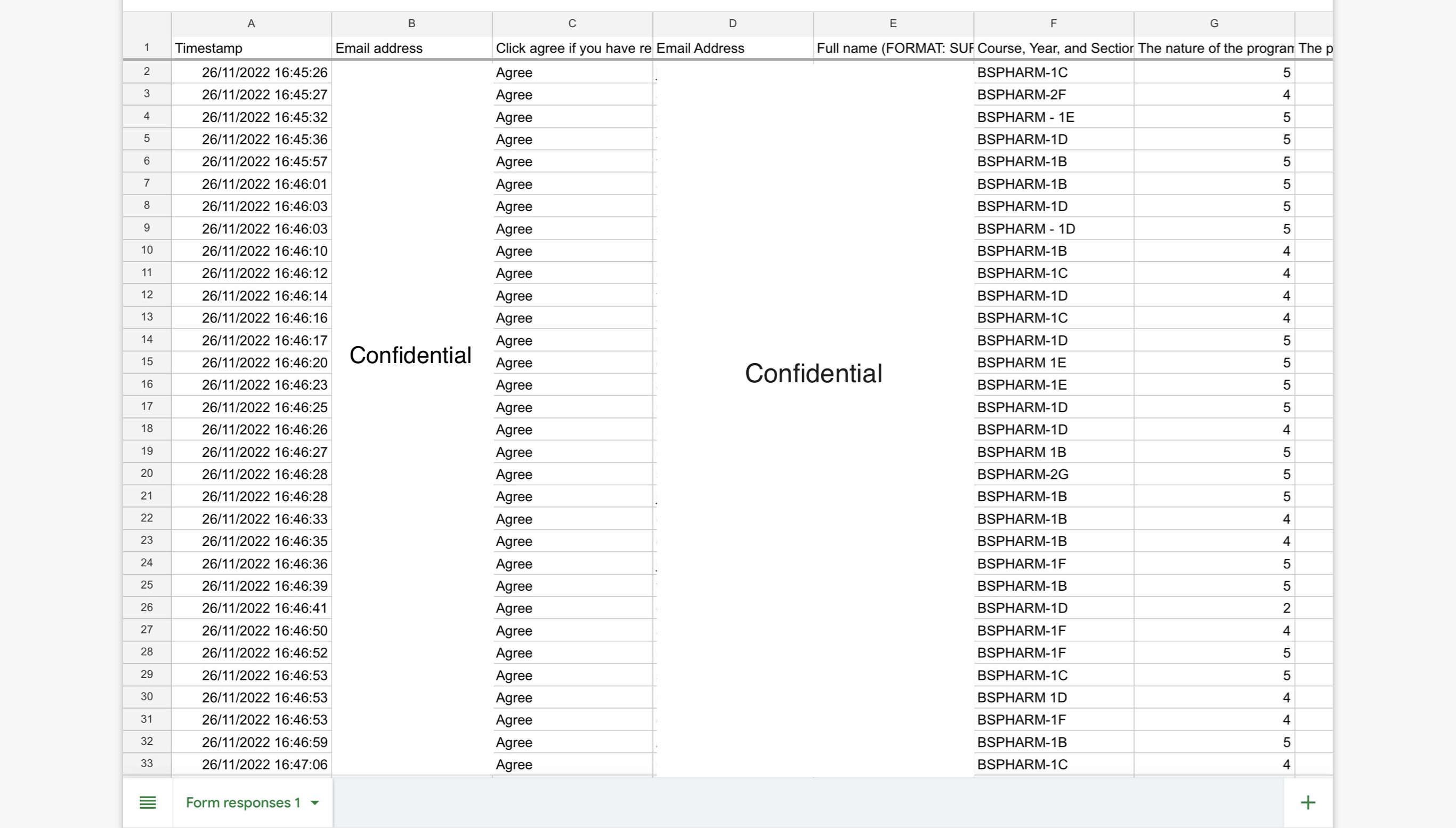Click the Agree cell in row 2

click(x=572, y=73)
